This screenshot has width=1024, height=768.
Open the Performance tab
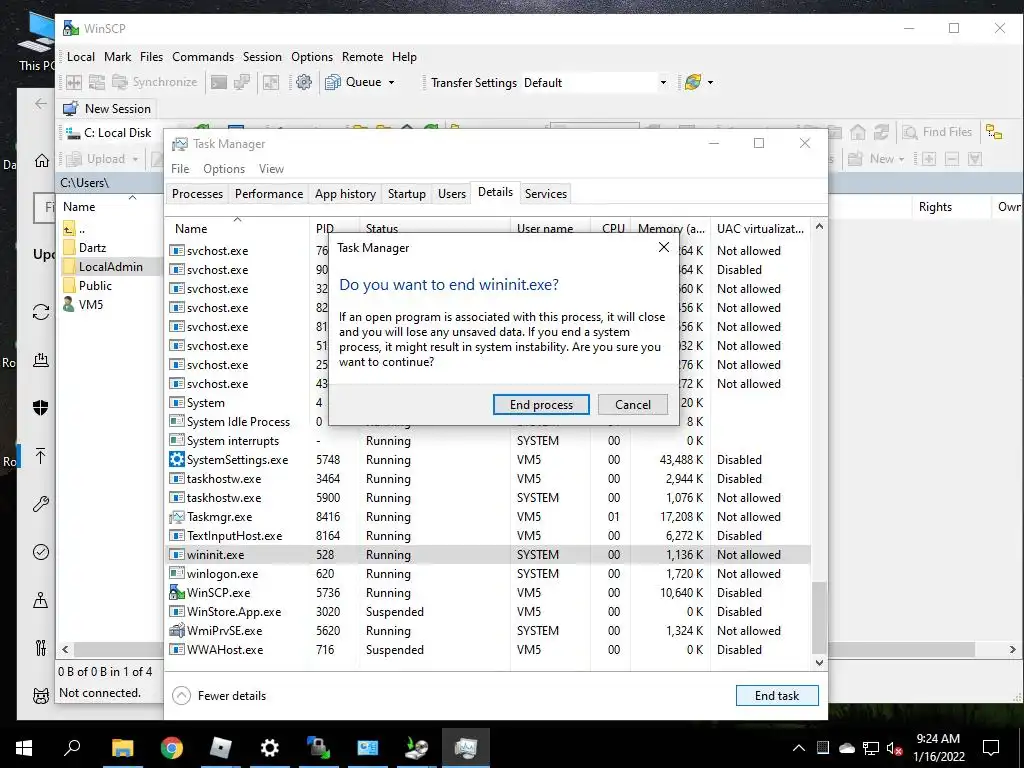[269, 194]
